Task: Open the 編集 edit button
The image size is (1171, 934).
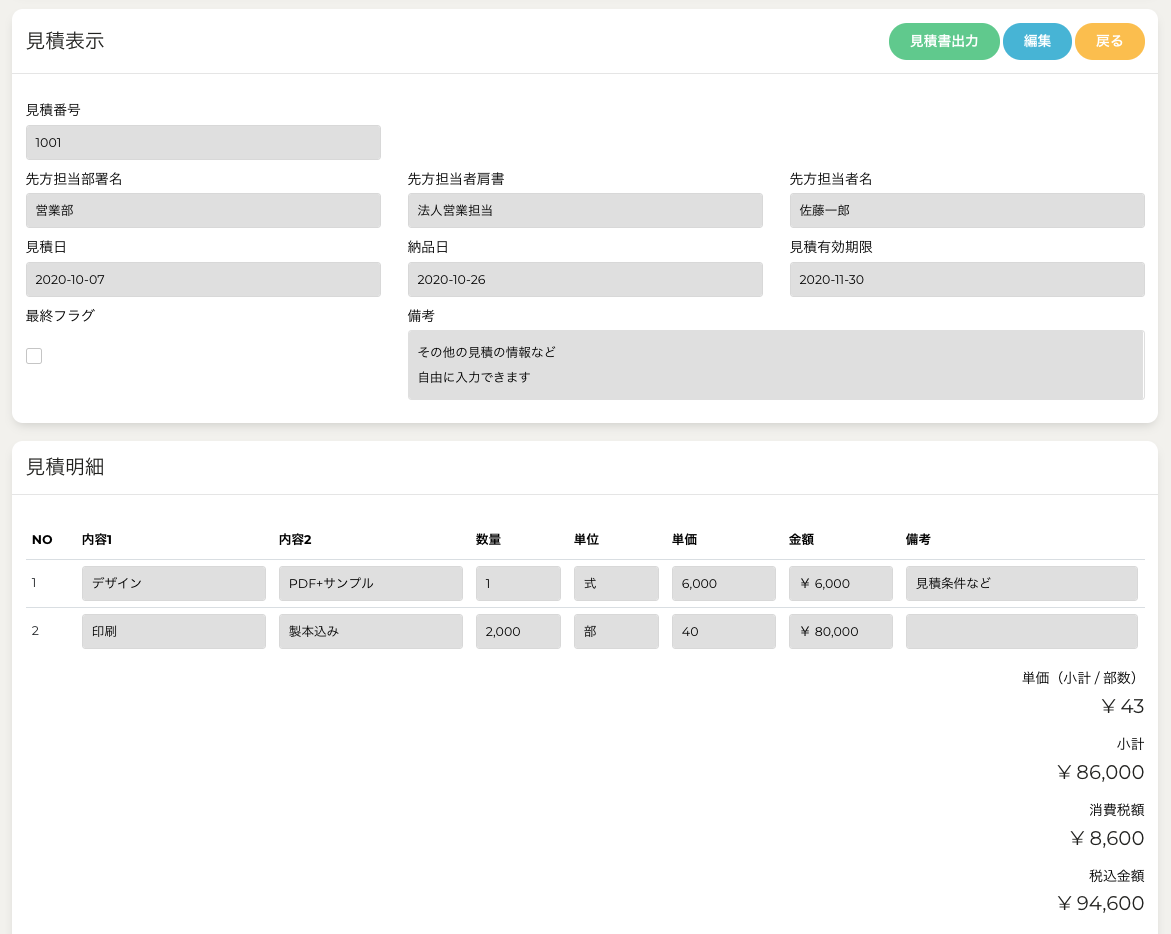Action: coord(1037,41)
